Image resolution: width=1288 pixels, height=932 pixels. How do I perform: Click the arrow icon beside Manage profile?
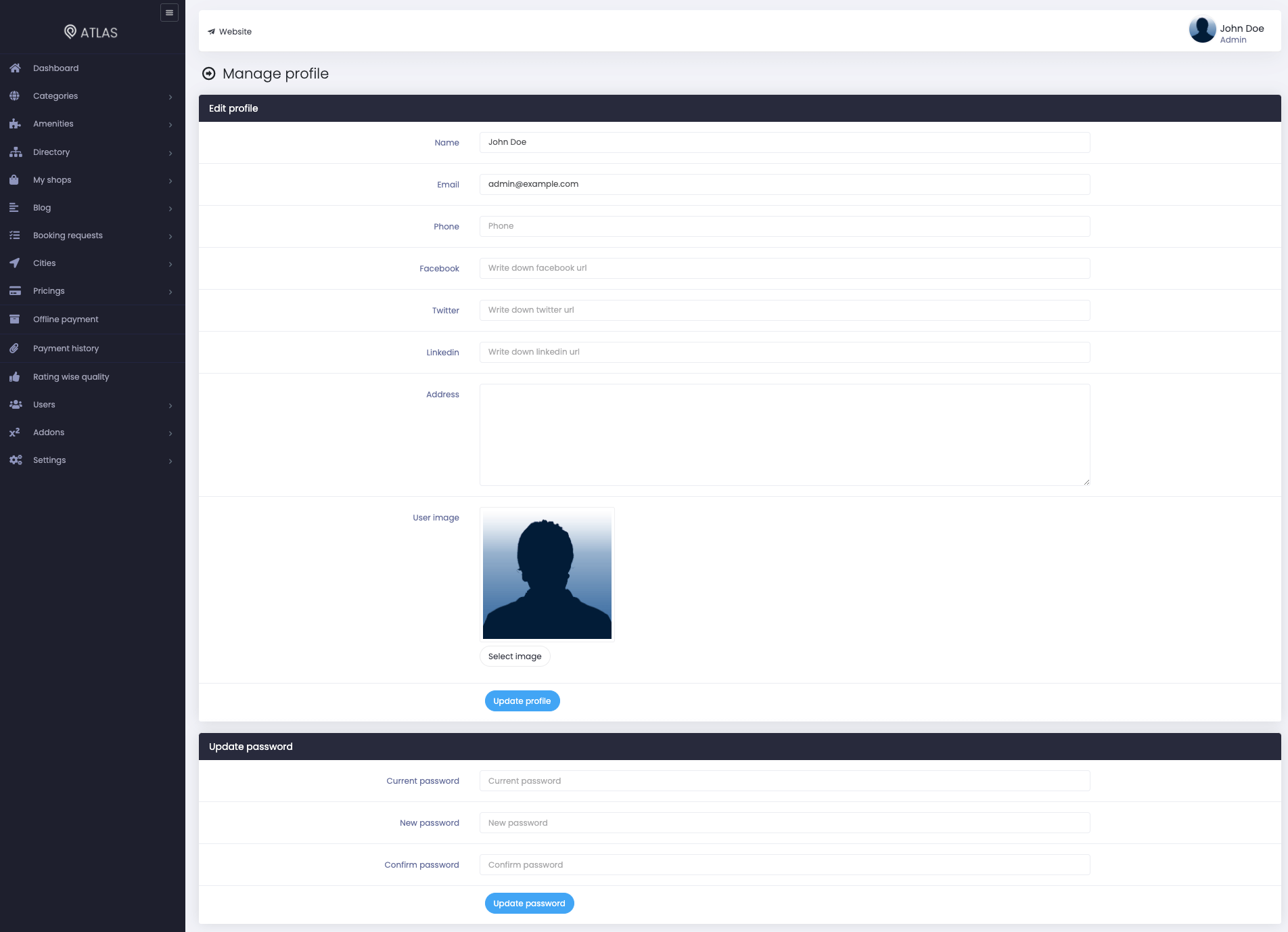209,74
